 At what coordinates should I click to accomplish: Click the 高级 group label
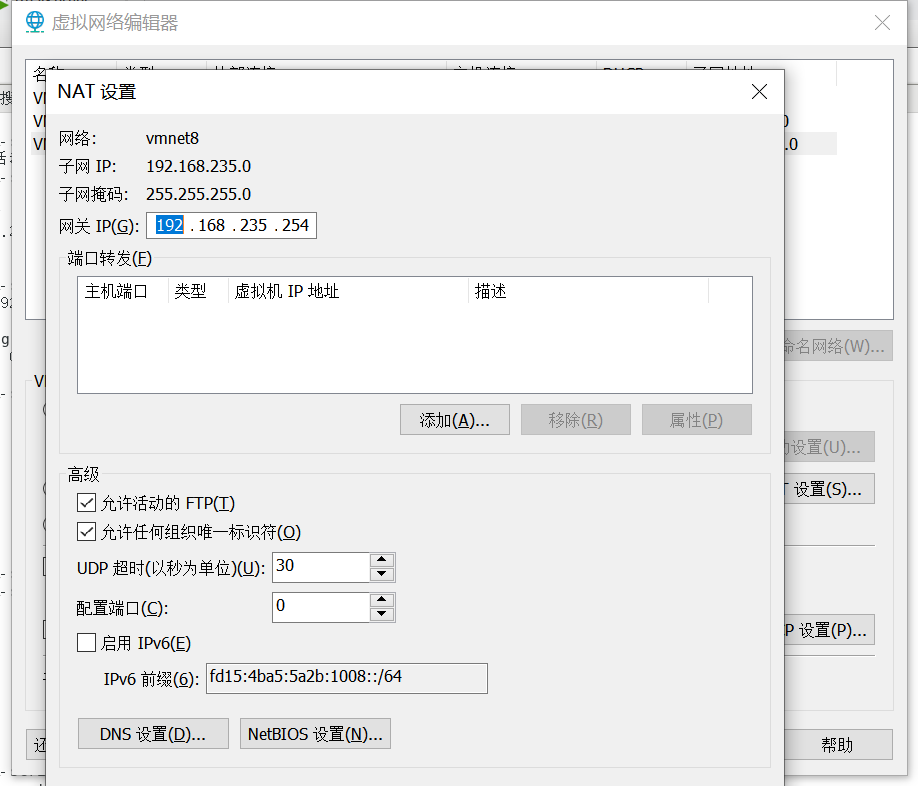(83, 474)
